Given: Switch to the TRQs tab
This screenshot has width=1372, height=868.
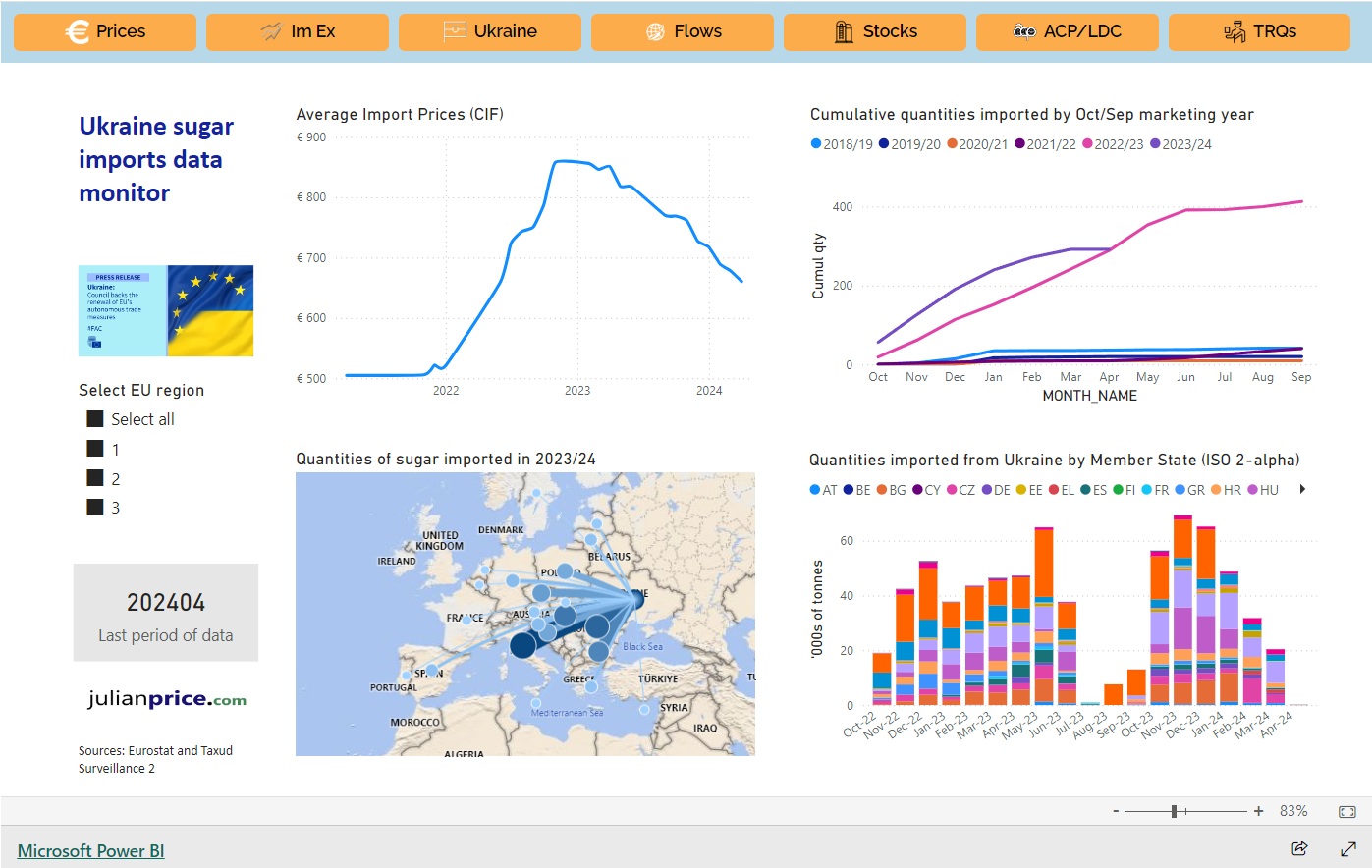Looking at the screenshot, I should [x=1259, y=30].
